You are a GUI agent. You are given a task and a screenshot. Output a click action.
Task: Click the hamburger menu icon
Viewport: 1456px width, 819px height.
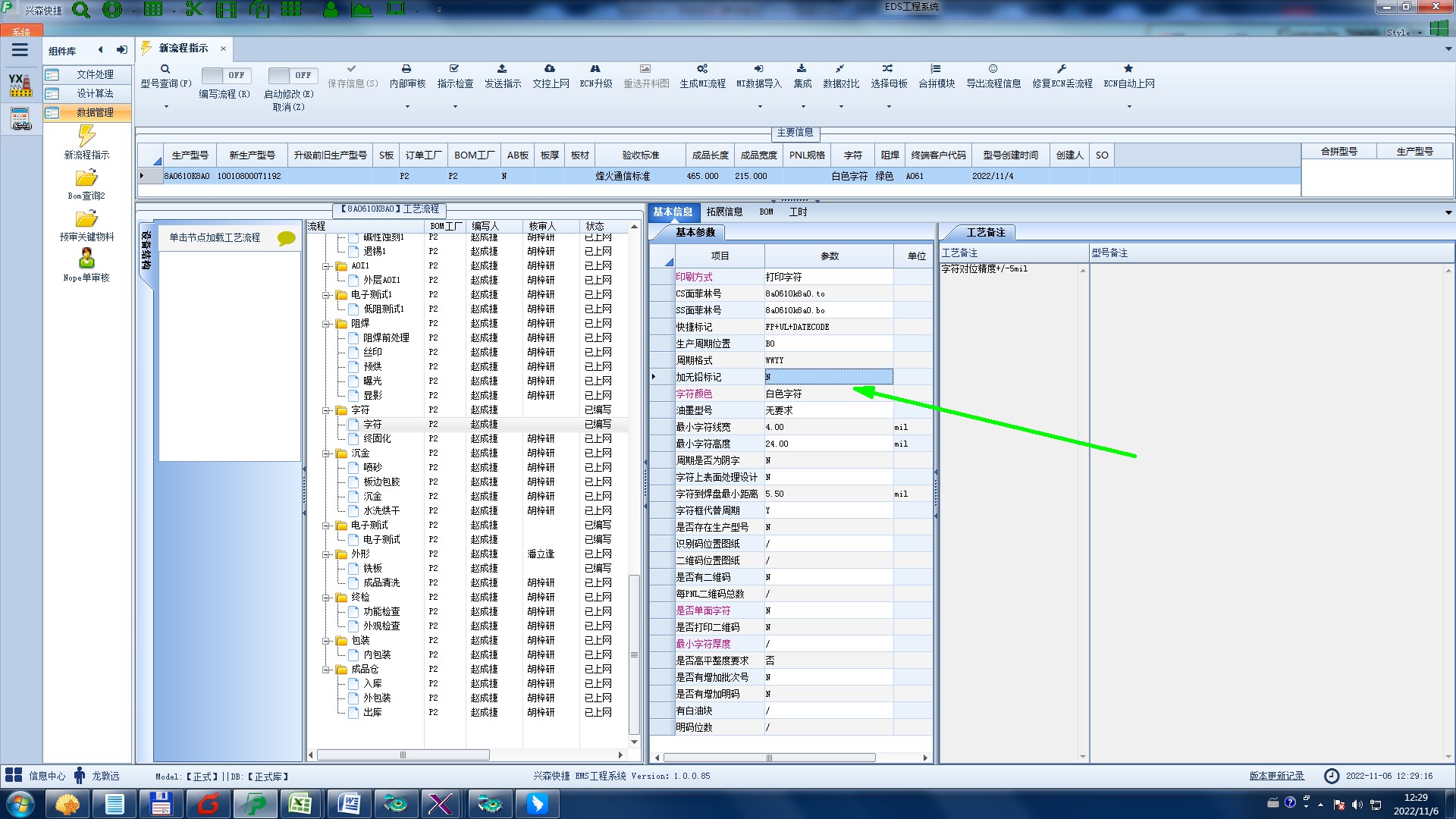pyautogui.click(x=20, y=50)
